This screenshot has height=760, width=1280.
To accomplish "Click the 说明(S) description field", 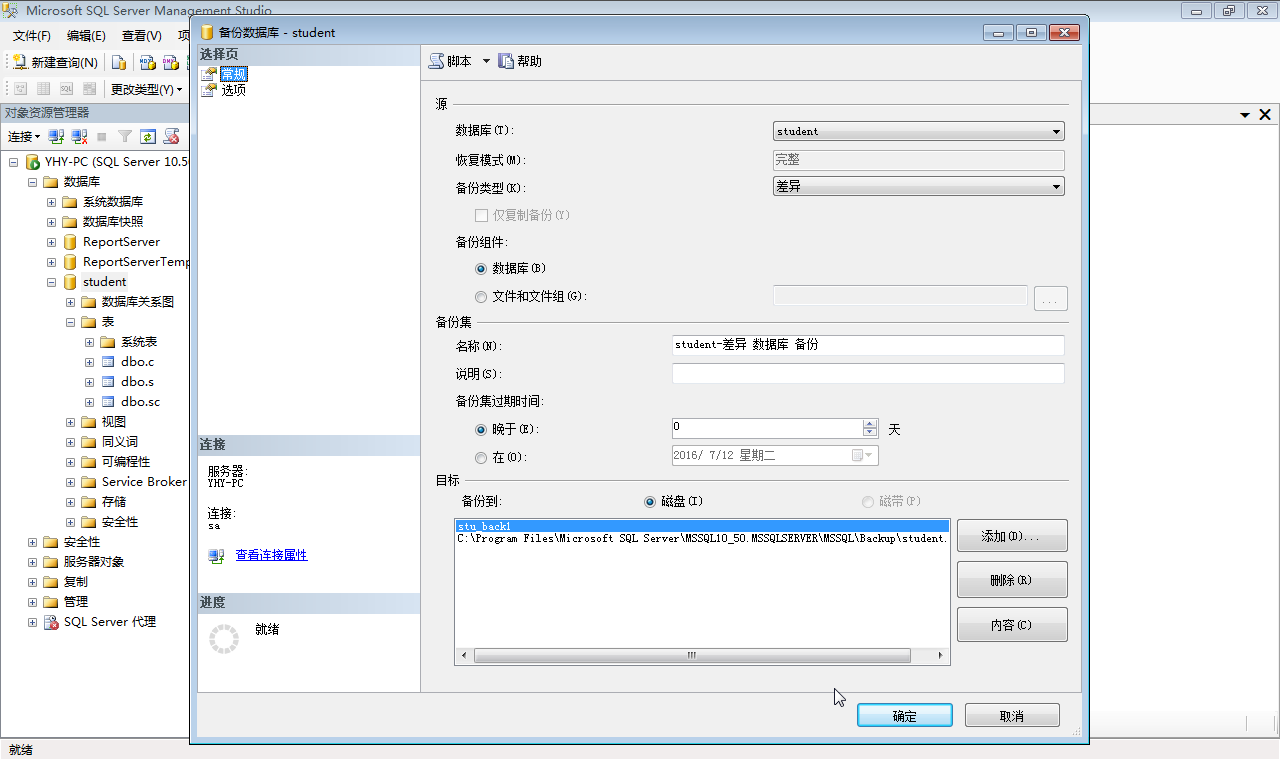I will coord(868,373).
